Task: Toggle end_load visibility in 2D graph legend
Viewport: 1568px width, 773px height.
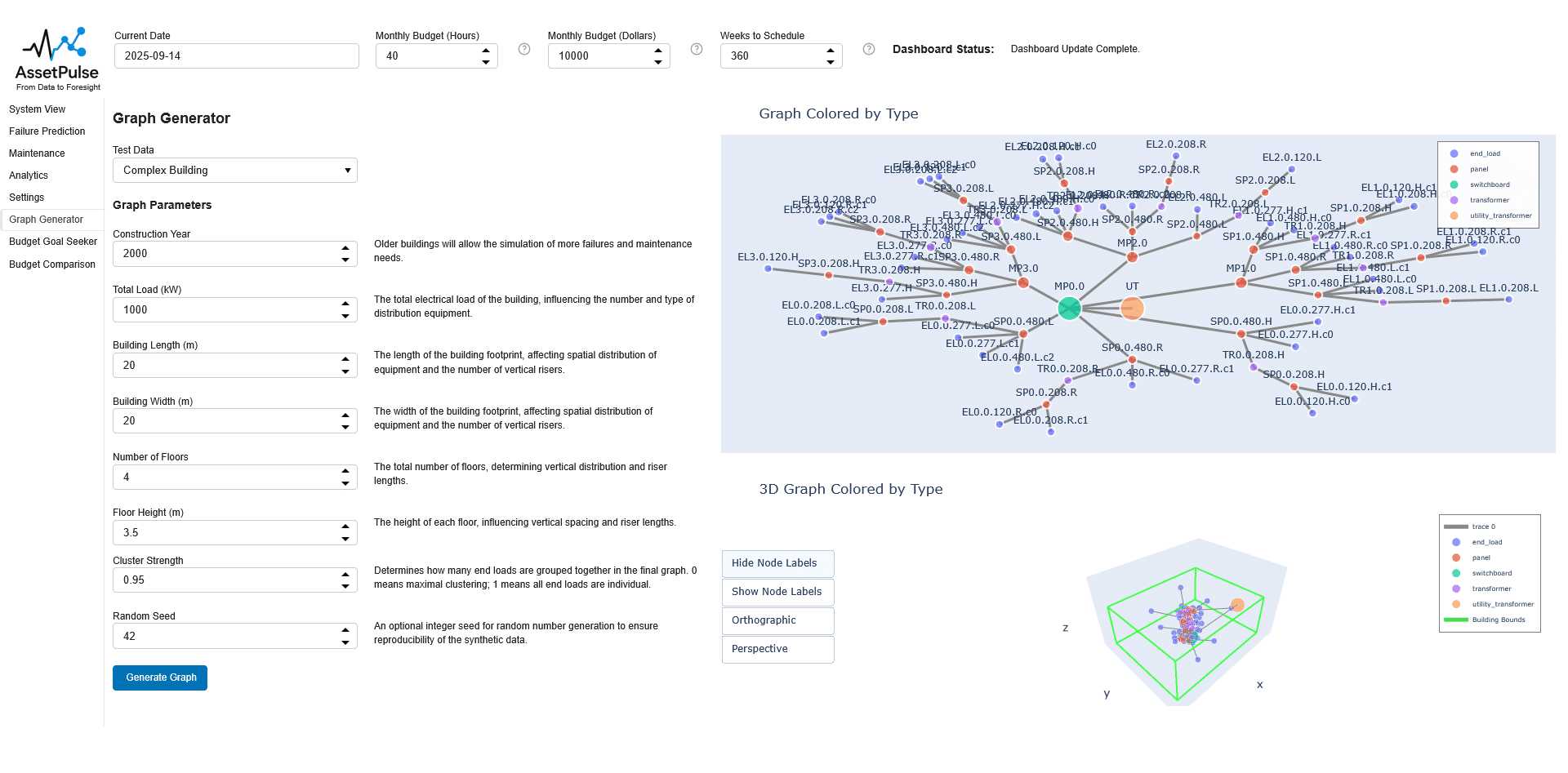Action: click(1485, 153)
